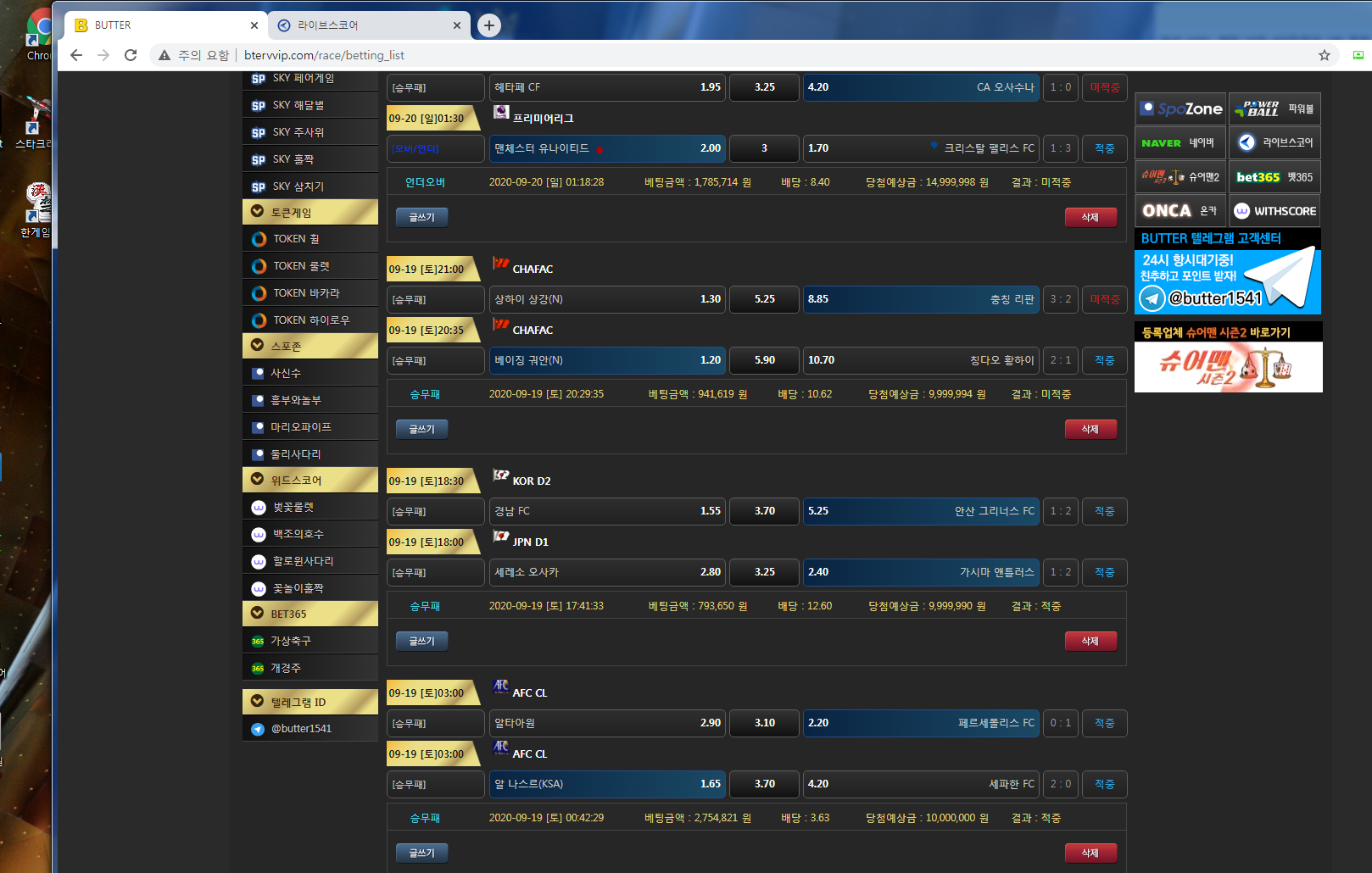Click the browser reload icon
The width and height of the screenshot is (1372, 873).
coord(131,55)
